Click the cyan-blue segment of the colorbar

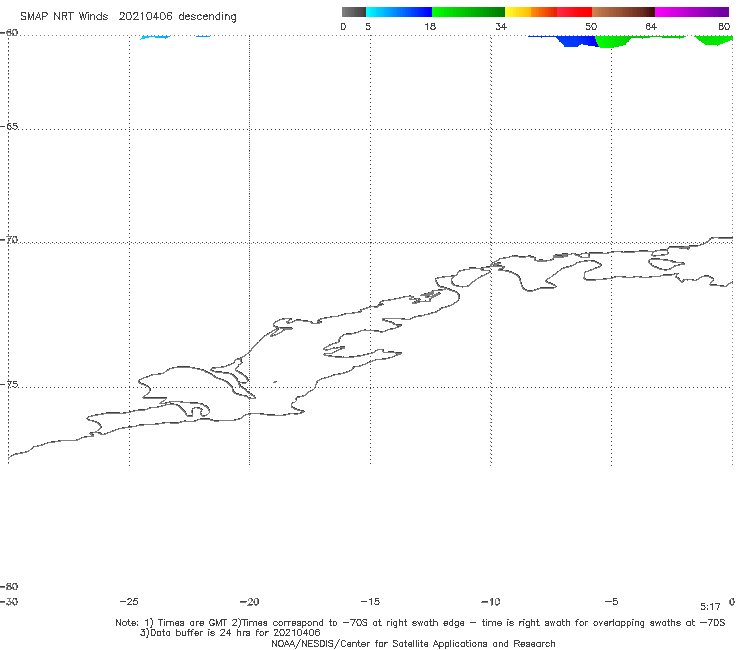pyautogui.click(x=399, y=12)
